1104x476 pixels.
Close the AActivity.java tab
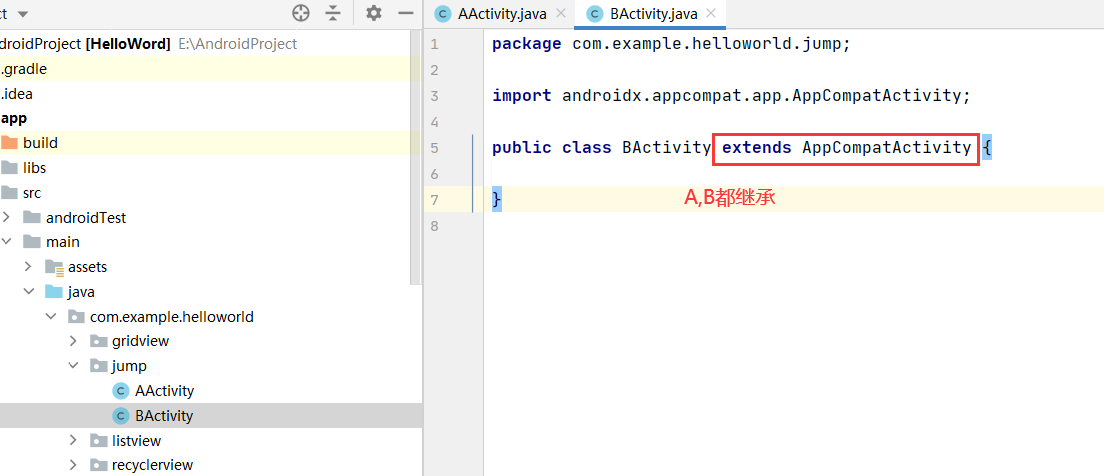560,13
